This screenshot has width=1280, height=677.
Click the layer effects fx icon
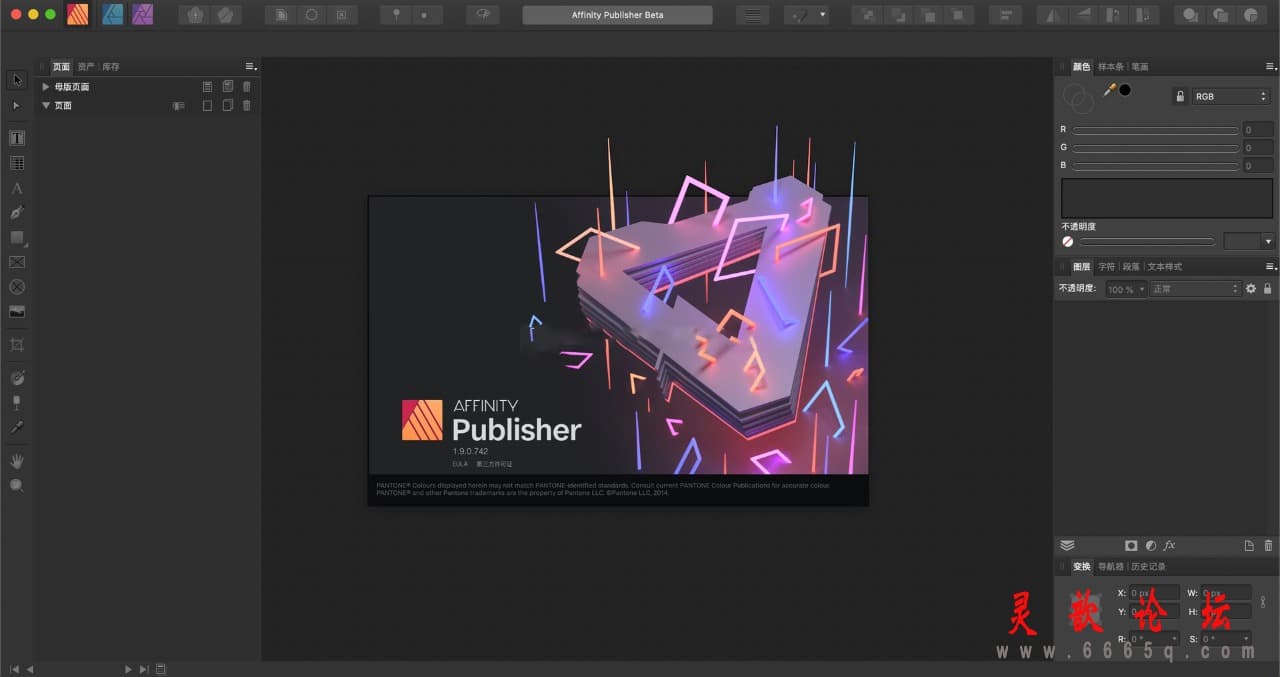(x=1169, y=545)
